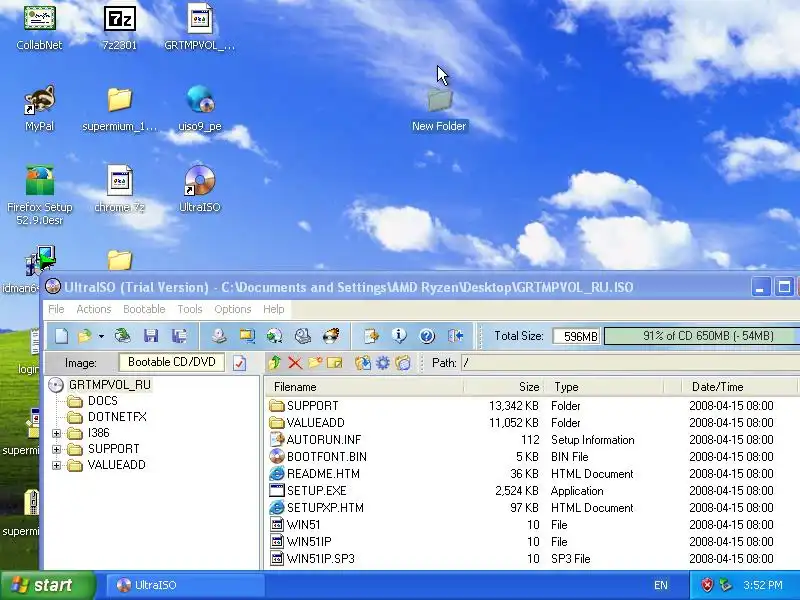Open the Help menu
The image size is (800, 600).
[273, 309]
